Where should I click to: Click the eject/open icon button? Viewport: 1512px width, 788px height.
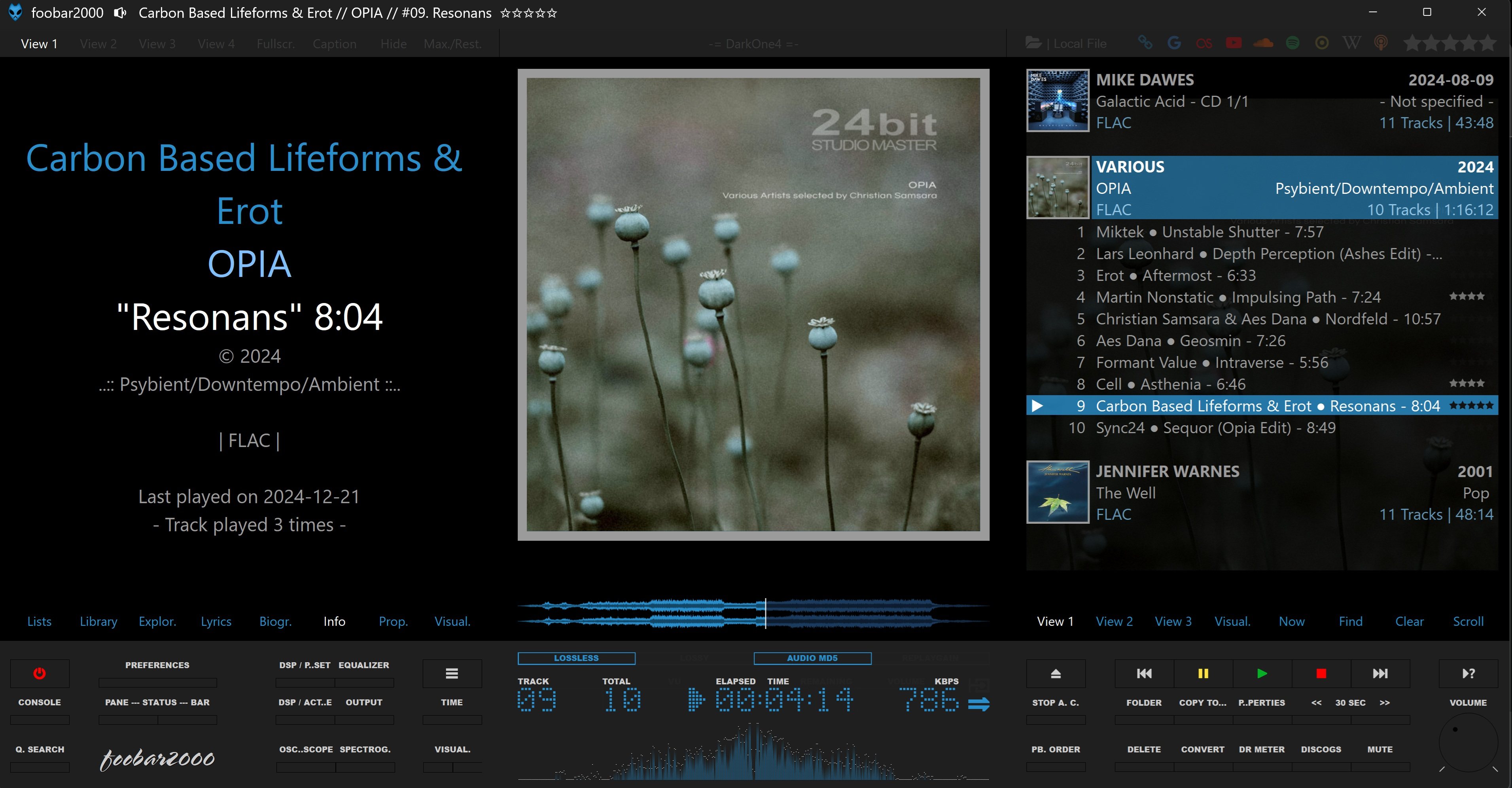point(1055,674)
